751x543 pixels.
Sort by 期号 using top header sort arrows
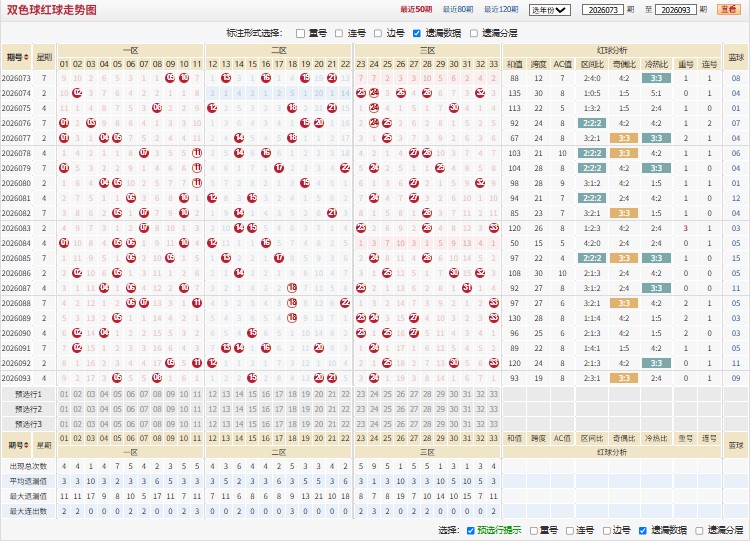pos(26,57)
